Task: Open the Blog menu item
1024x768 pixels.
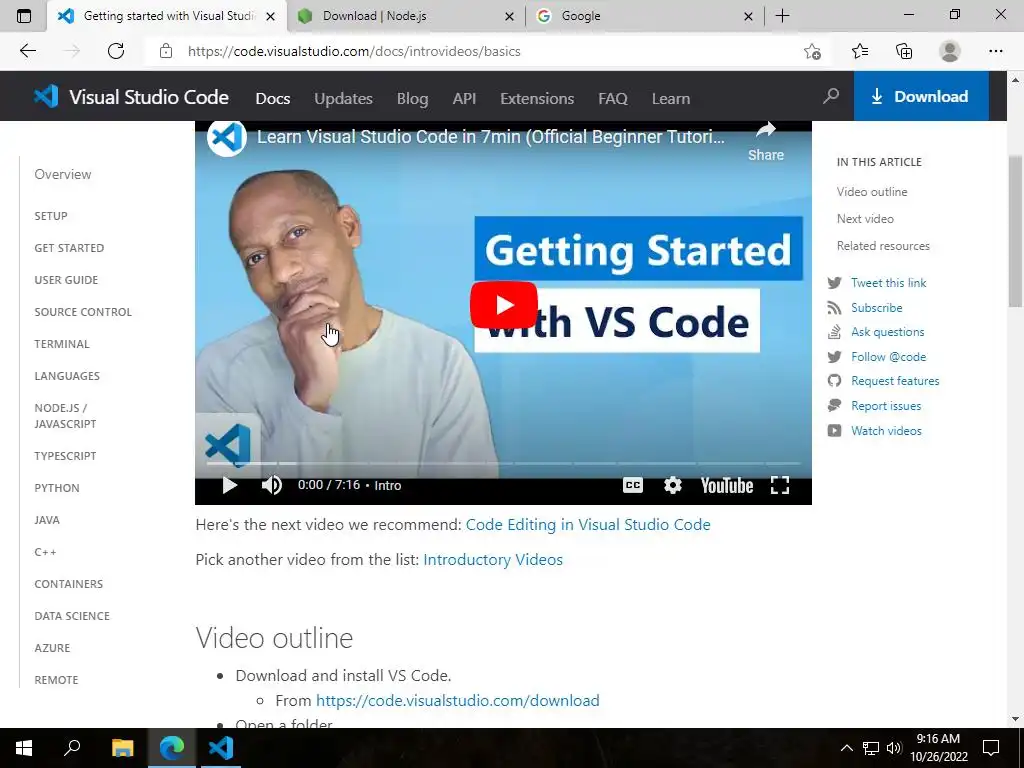Action: (413, 99)
